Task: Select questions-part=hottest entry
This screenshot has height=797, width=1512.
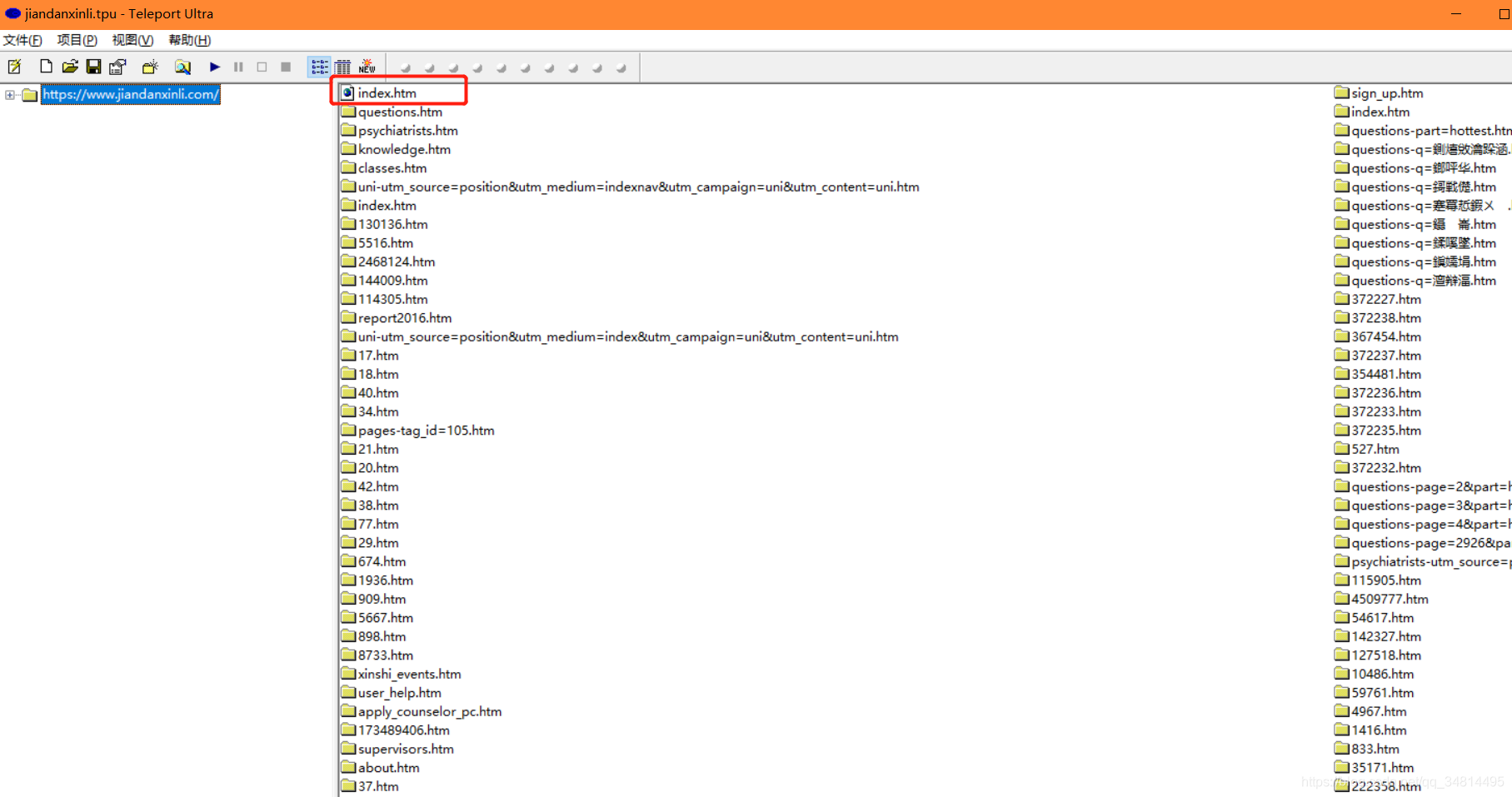Action: tap(1431, 131)
